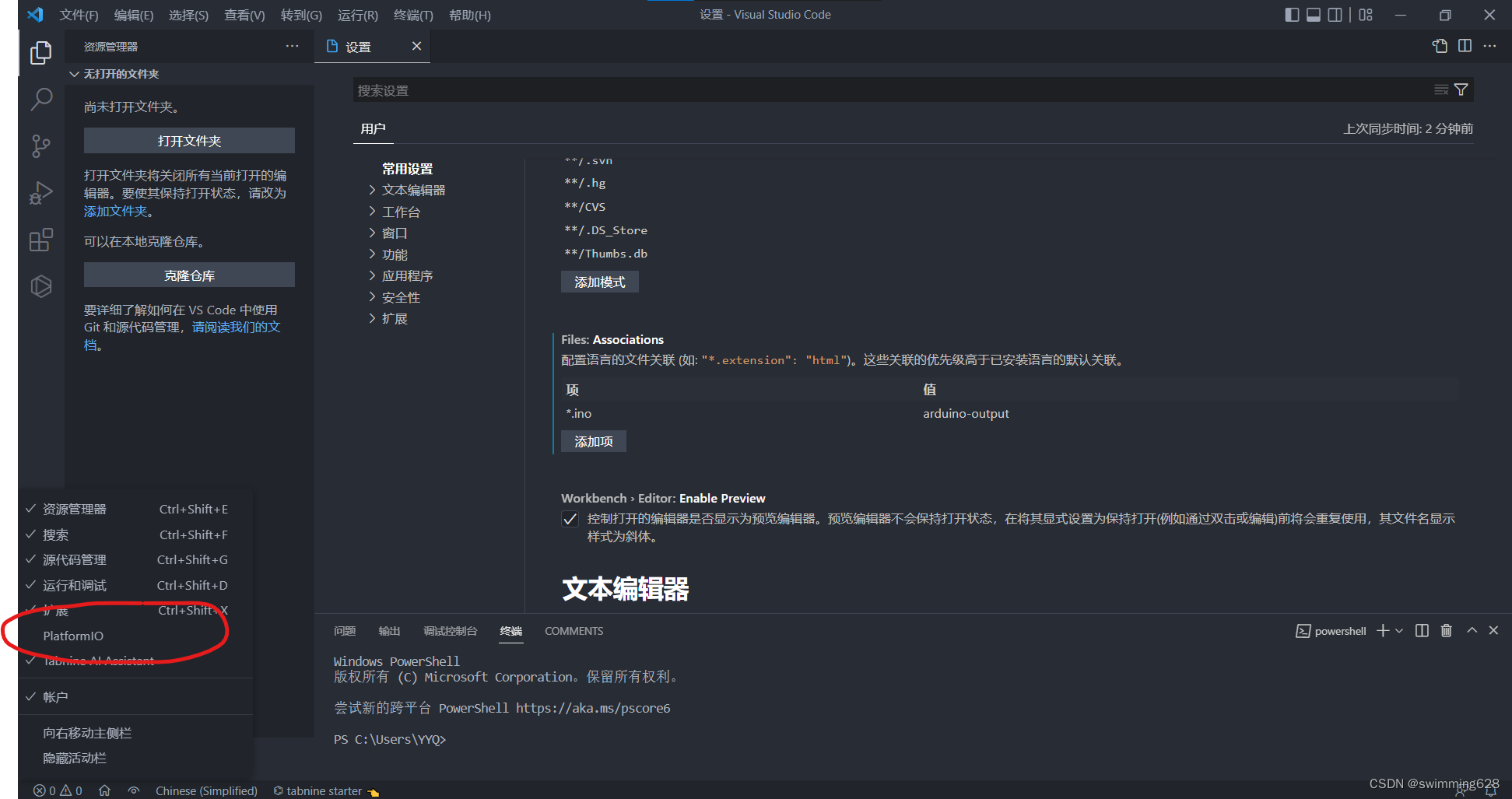Image resolution: width=1512 pixels, height=799 pixels.
Task: Toggle 源代码管理 visibility in context menu
Action: click(135, 559)
